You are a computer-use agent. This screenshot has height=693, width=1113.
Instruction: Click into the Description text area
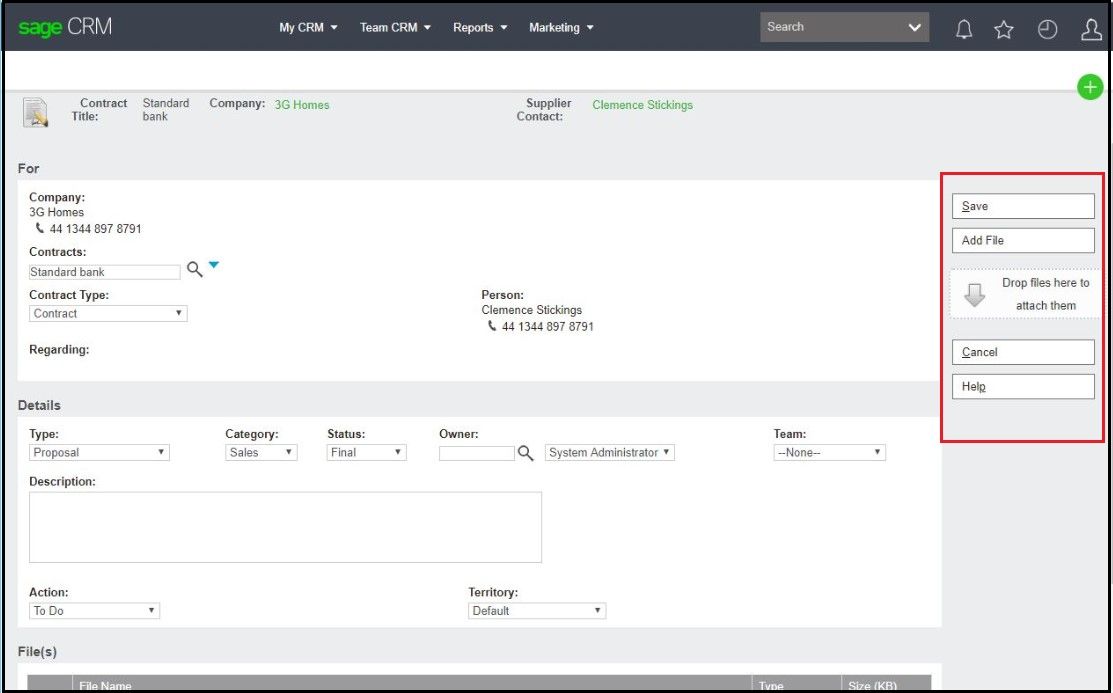point(285,527)
